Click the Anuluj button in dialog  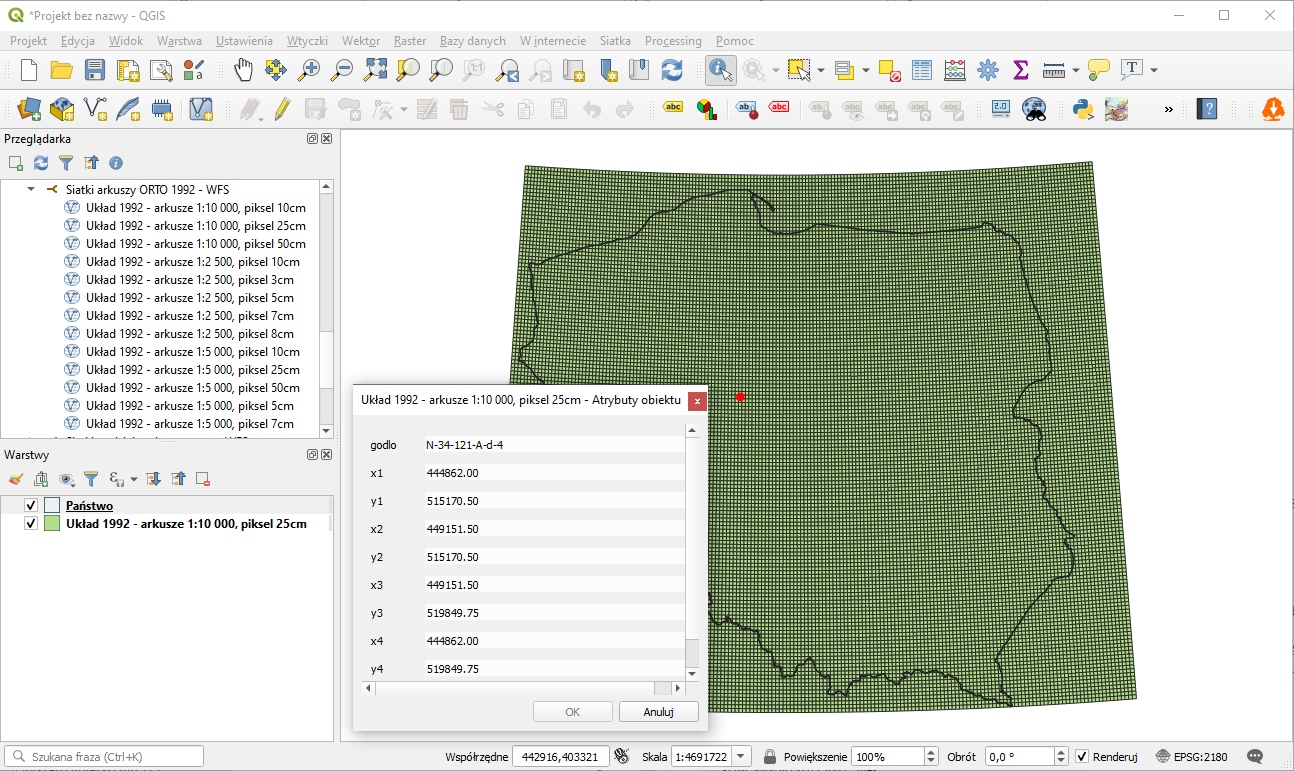tap(658, 712)
